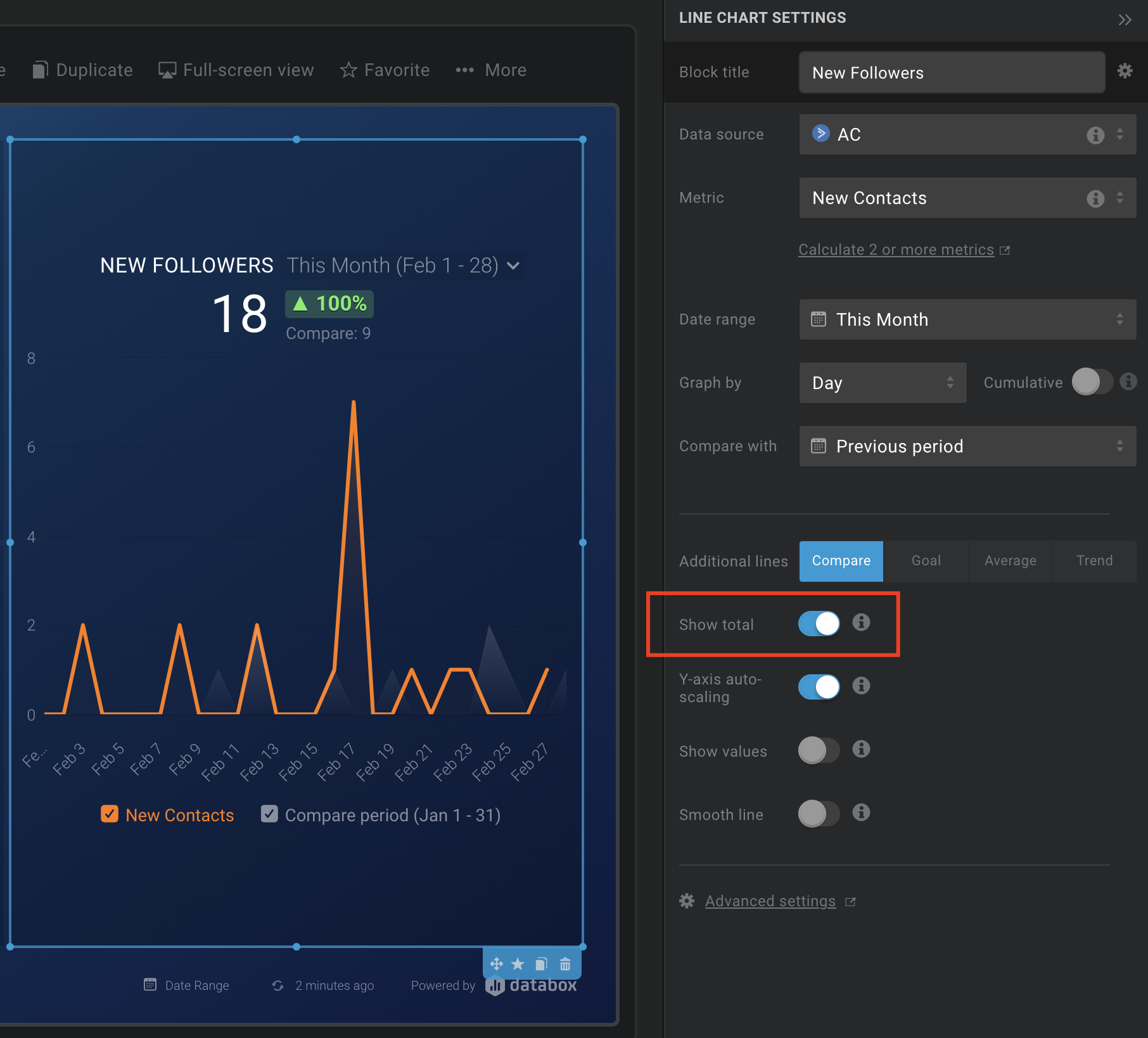Click the Compare: 9 text

328,333
